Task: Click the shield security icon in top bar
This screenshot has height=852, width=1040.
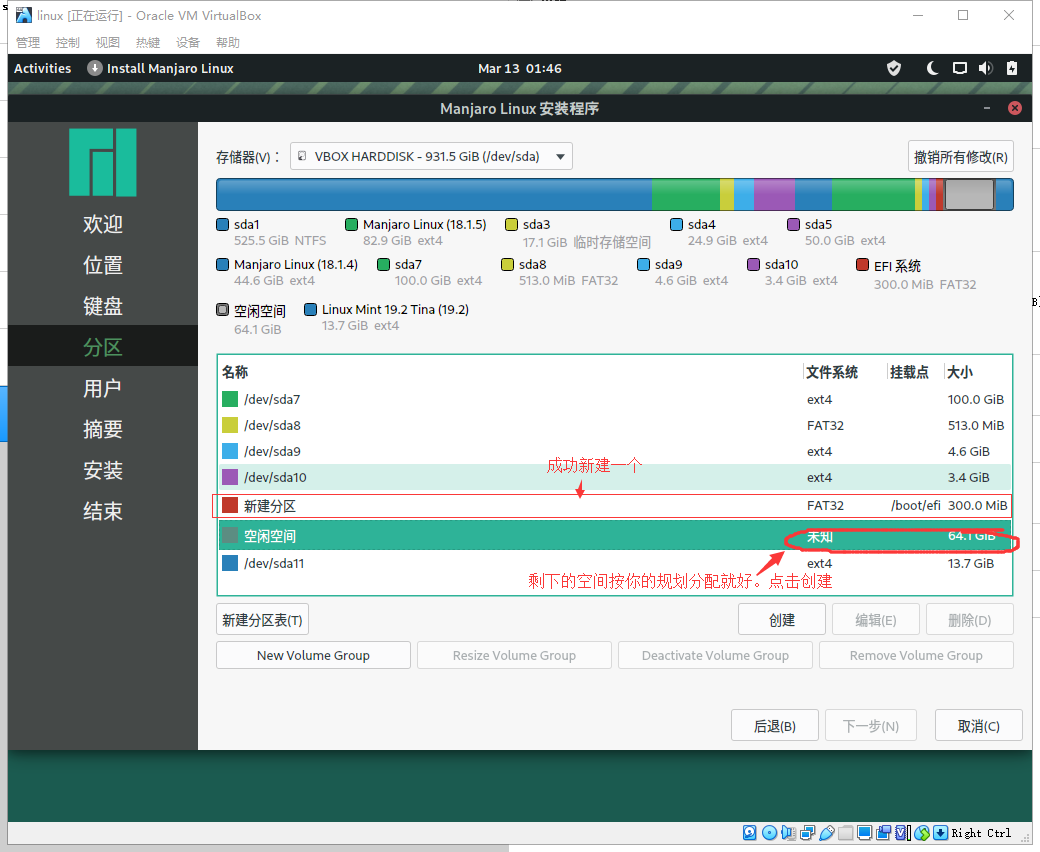Action: [894, 68]
